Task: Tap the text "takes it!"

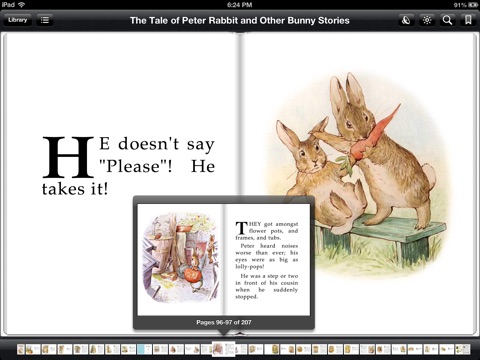Action: point(75,189)
